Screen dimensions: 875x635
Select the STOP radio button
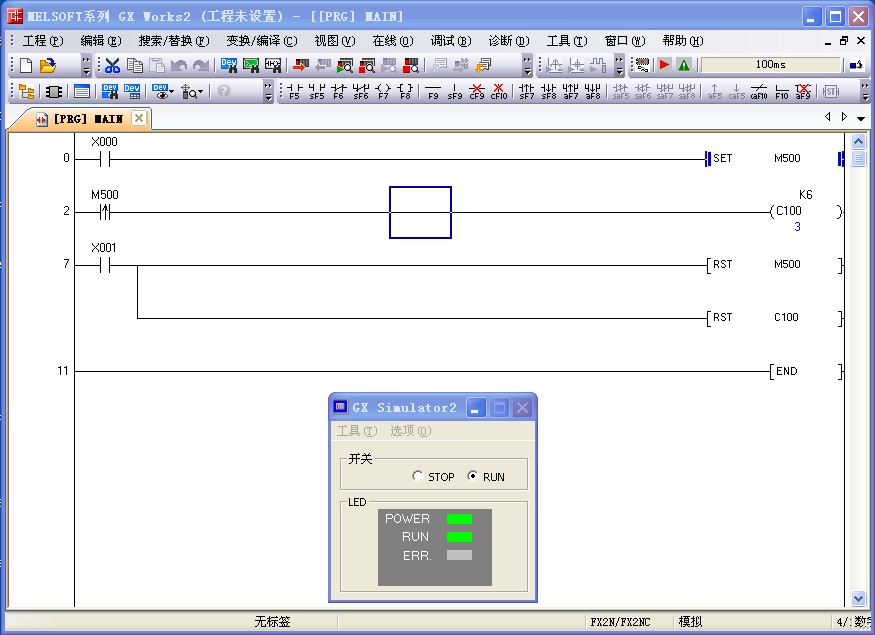[x=418, y=477]
